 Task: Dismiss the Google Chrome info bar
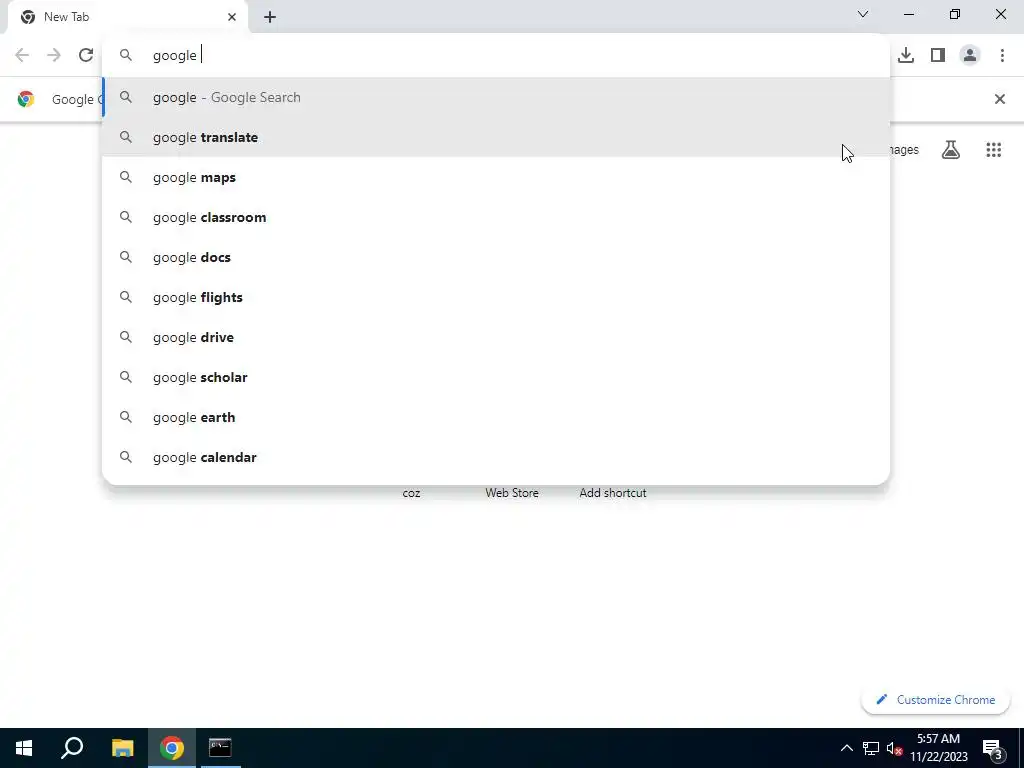[999, 99]
